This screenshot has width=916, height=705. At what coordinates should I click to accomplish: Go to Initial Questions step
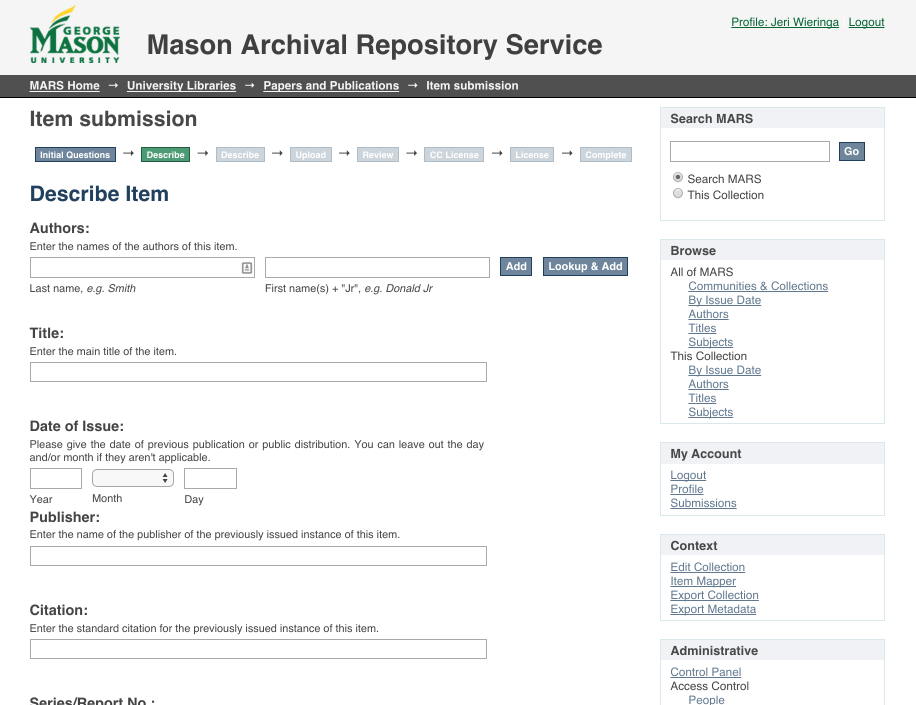point(75,155)
